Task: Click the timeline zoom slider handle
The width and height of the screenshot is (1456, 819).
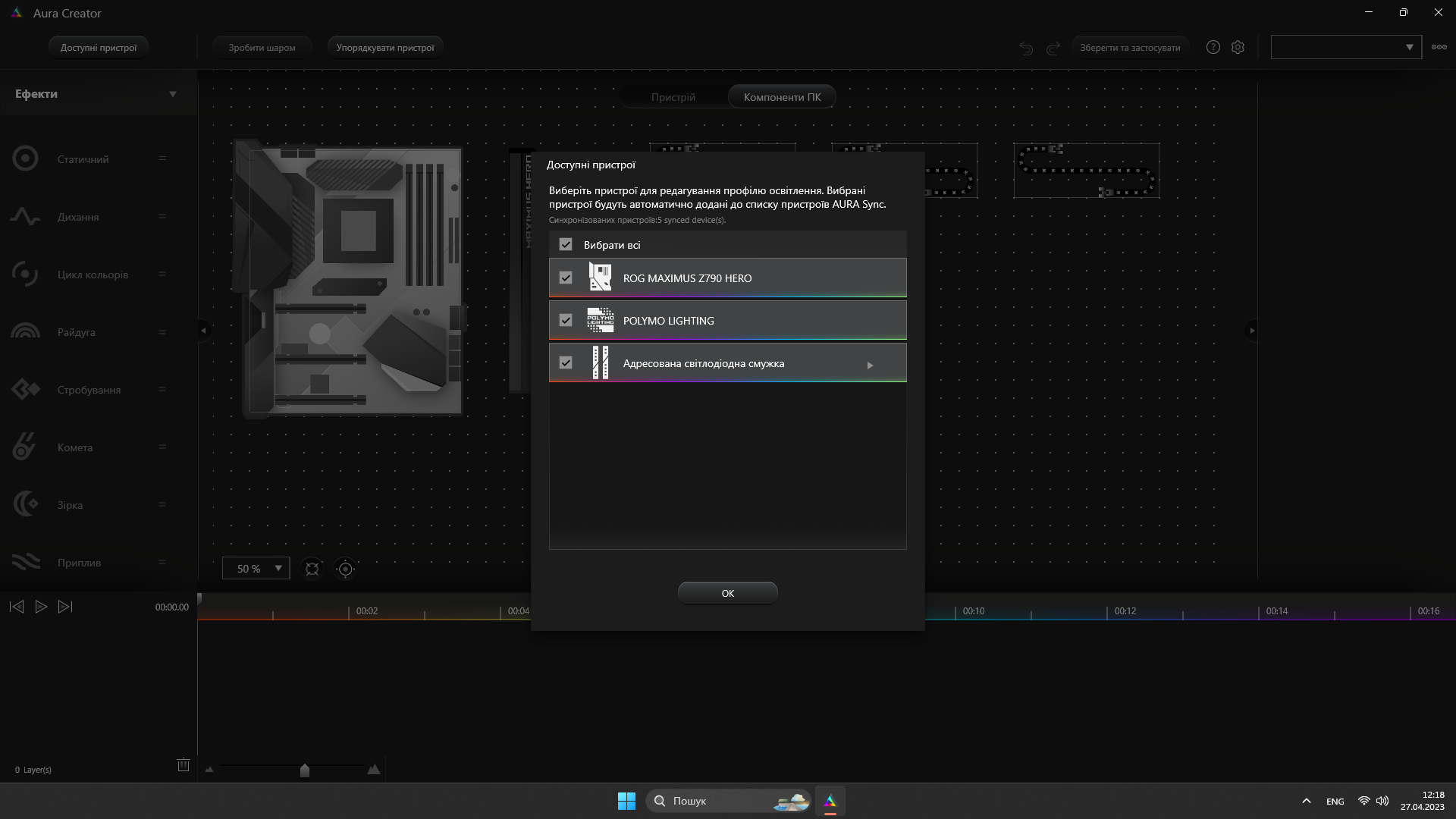Action: (x=305, y=770)
